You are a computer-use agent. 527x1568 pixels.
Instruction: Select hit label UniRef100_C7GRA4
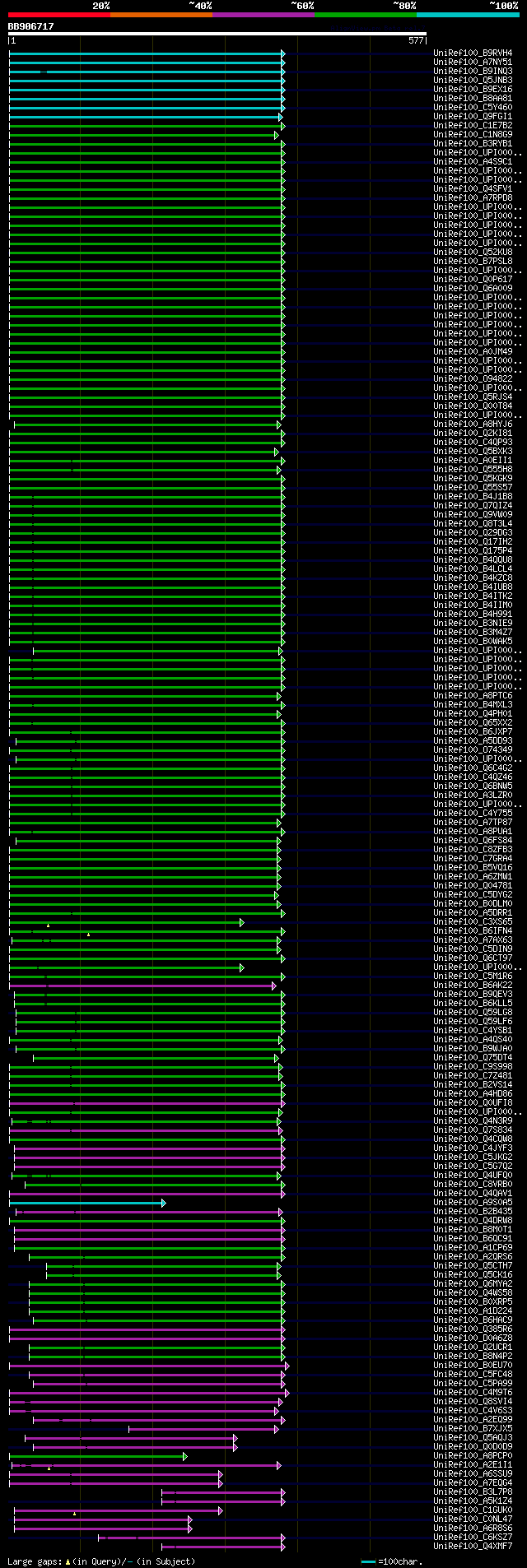(x=473, y=858)
